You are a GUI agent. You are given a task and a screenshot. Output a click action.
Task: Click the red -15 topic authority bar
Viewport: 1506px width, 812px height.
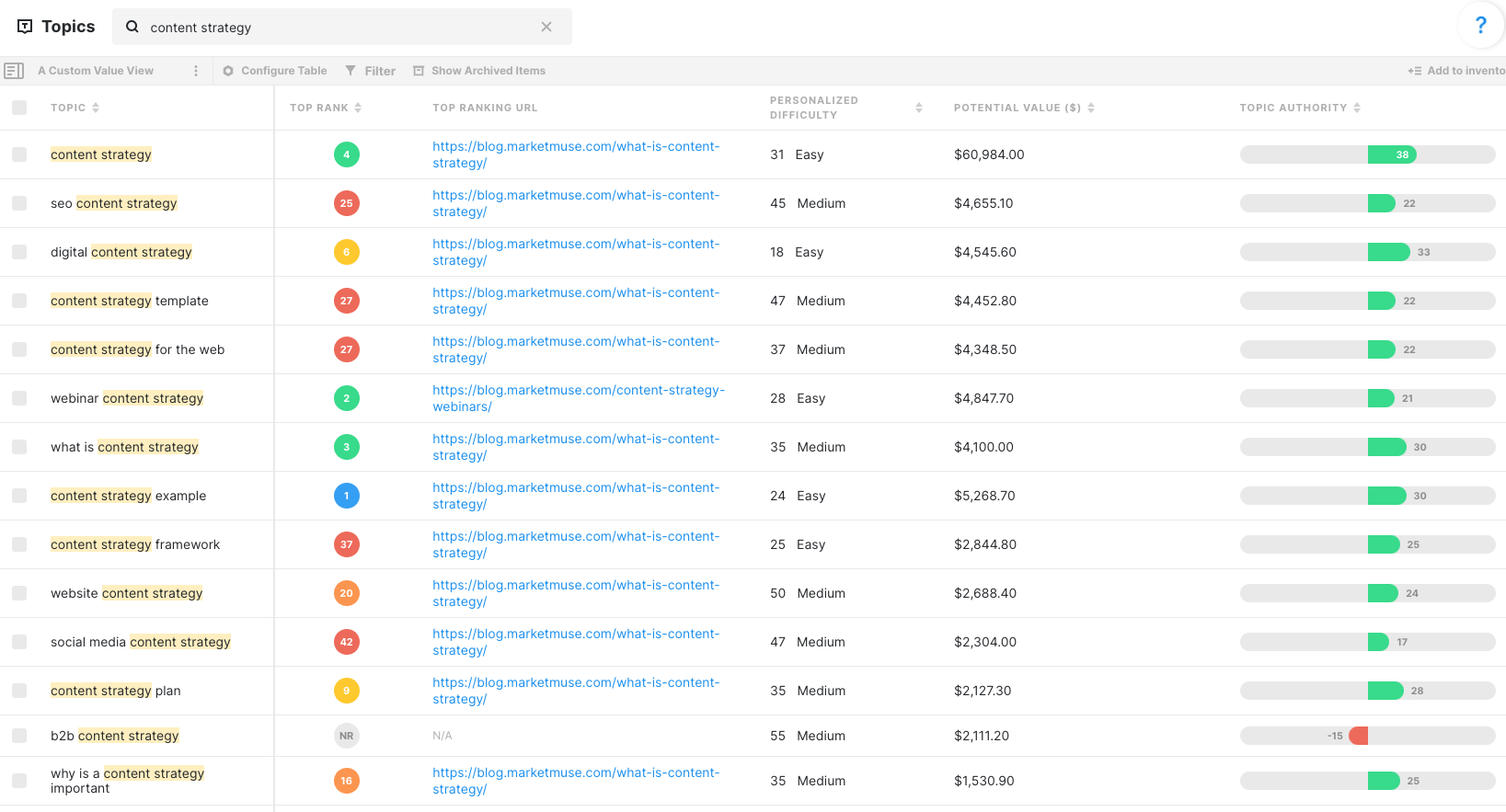1358,736
